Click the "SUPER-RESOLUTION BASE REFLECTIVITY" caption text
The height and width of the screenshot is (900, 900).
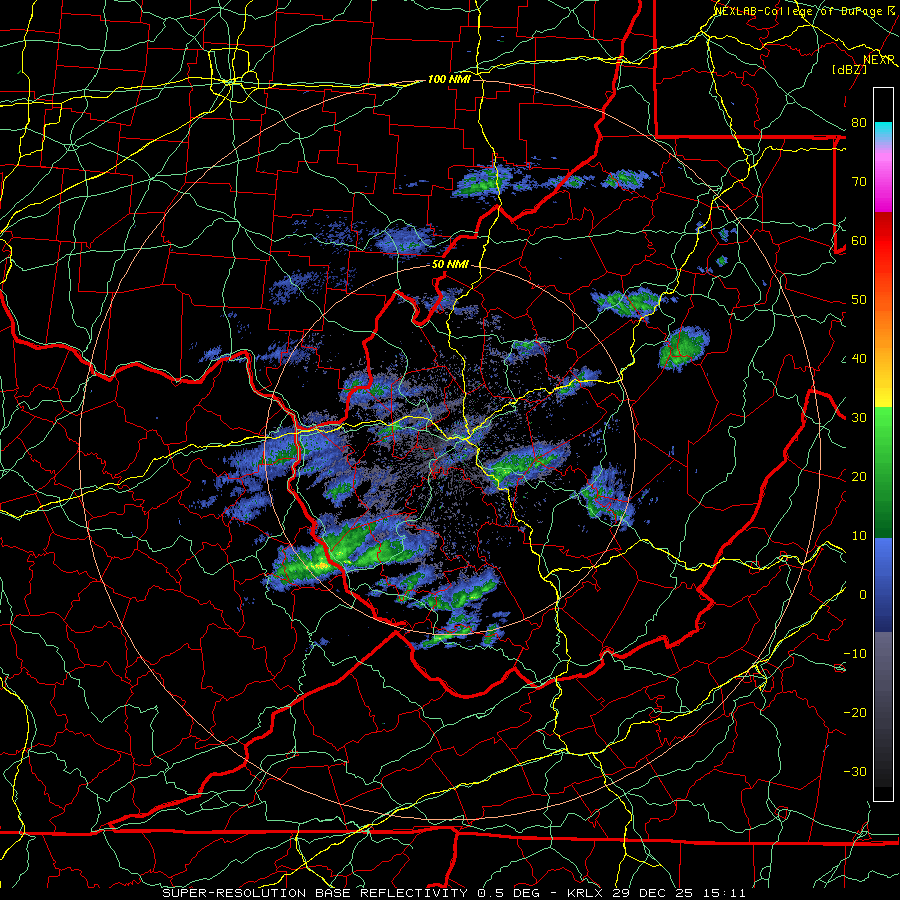tap(315, 893)
